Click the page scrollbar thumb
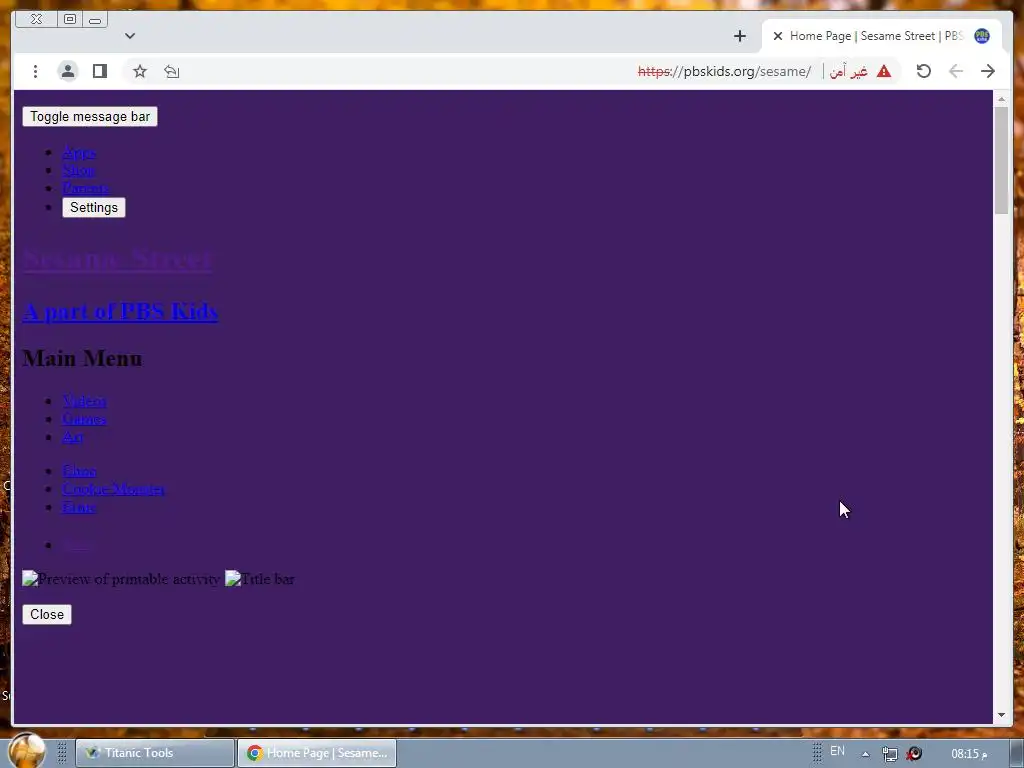 tap(1001, 160)
